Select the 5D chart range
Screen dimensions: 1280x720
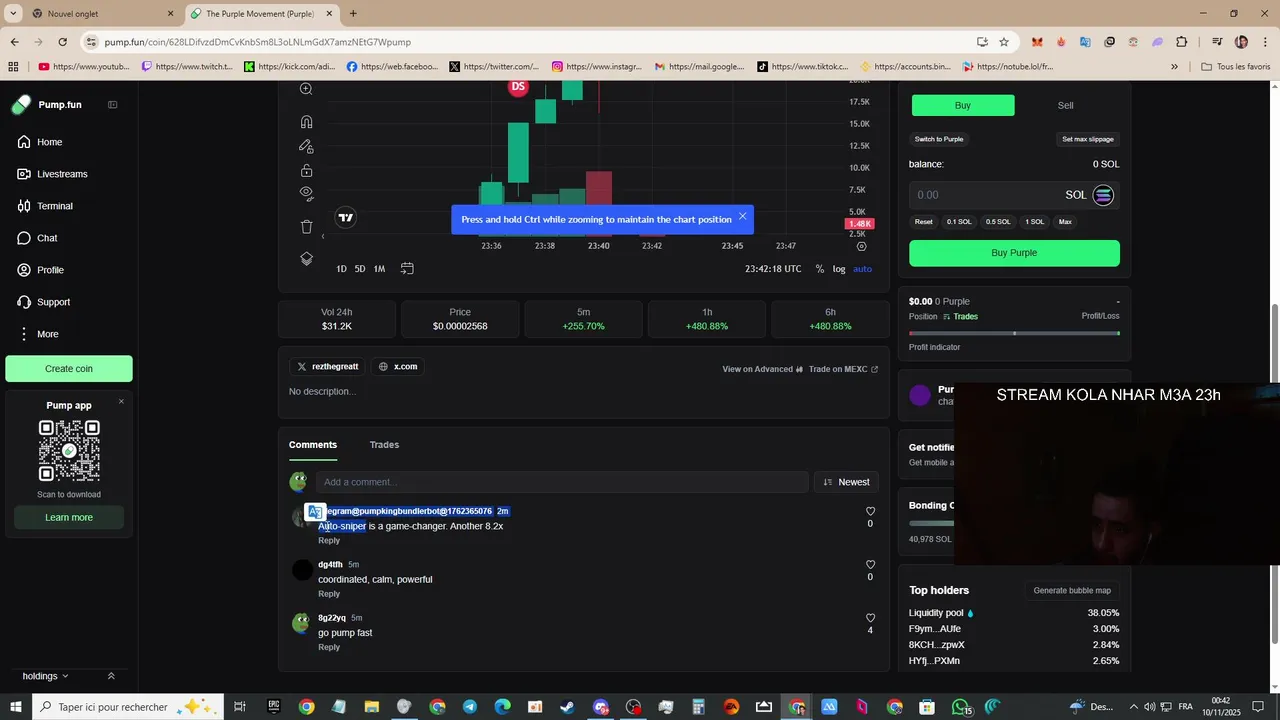pyautogui.click(x=360, y=269)
